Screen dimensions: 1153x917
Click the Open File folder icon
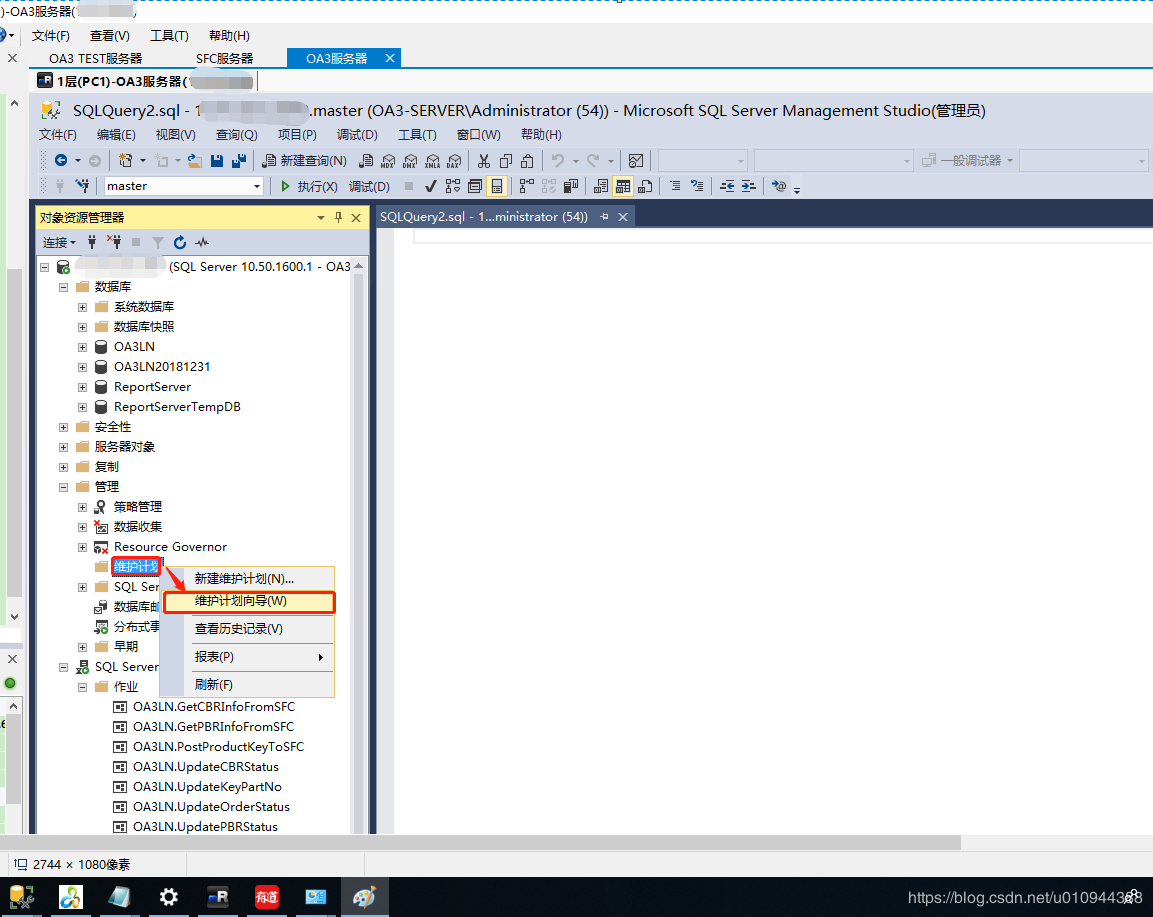(x=195, y=160)
